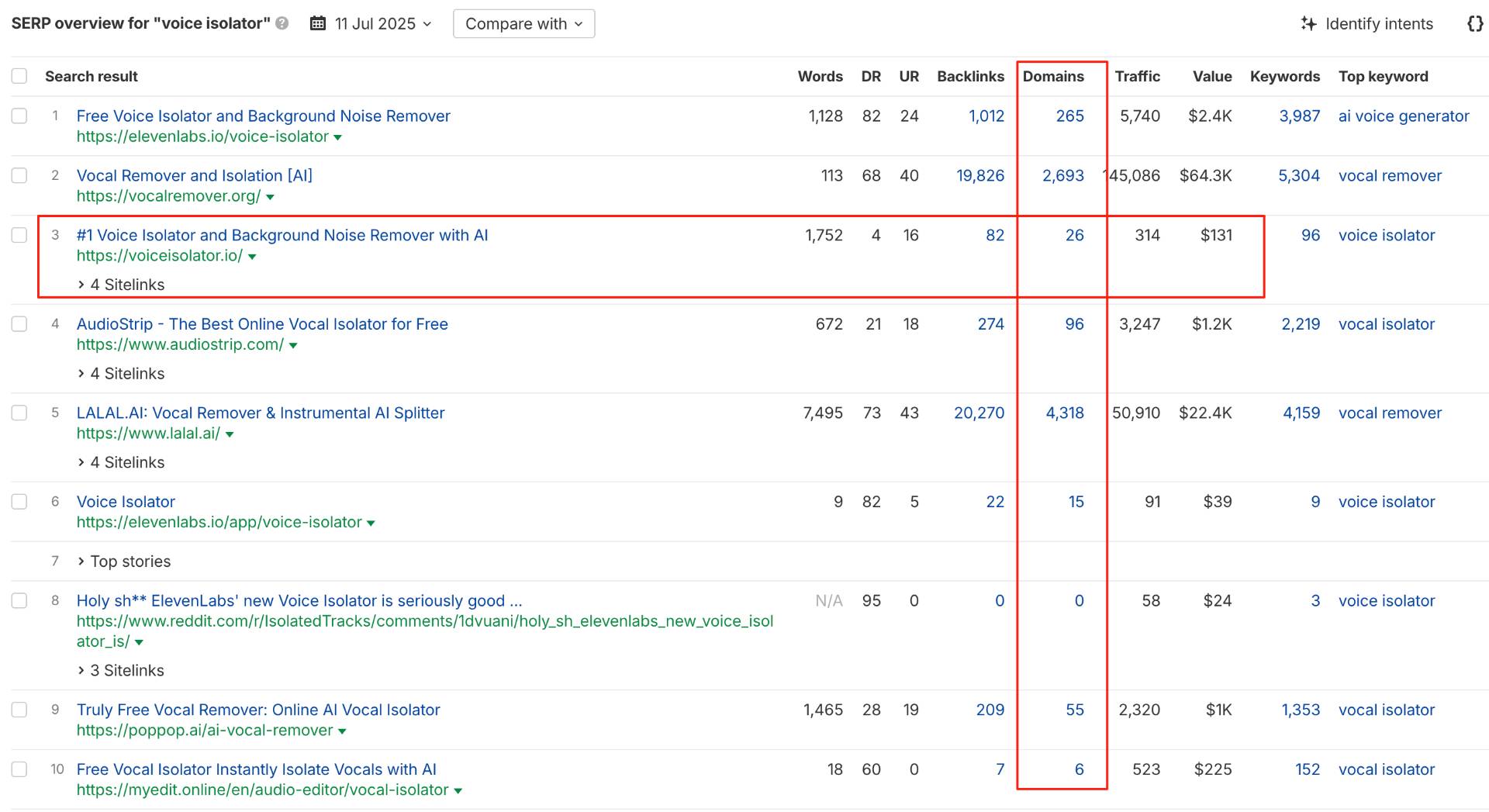Visit the https://vocalremover.org/ URL
1489x812 pixels.
point(168,196)
